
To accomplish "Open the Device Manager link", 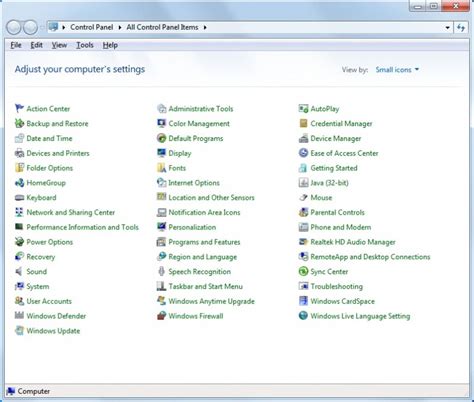I will 336,138.
